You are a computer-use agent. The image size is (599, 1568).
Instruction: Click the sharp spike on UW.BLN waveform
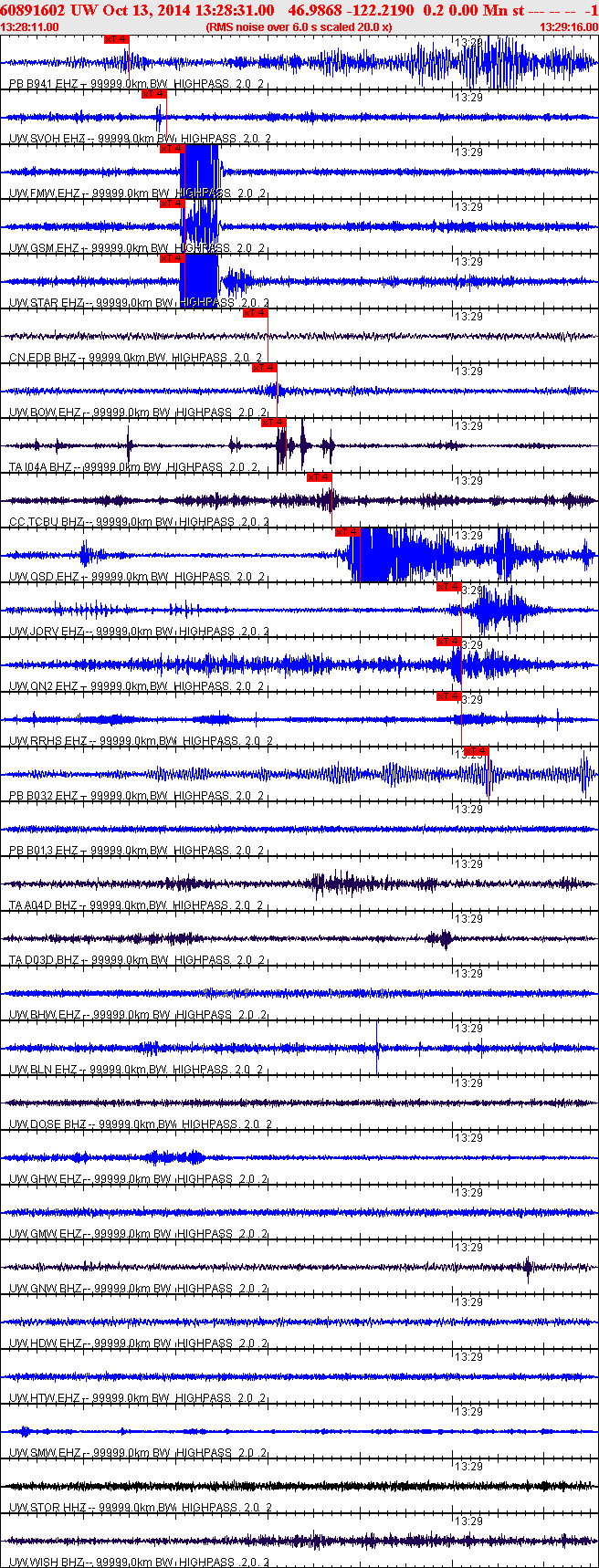click(377, 1048)
